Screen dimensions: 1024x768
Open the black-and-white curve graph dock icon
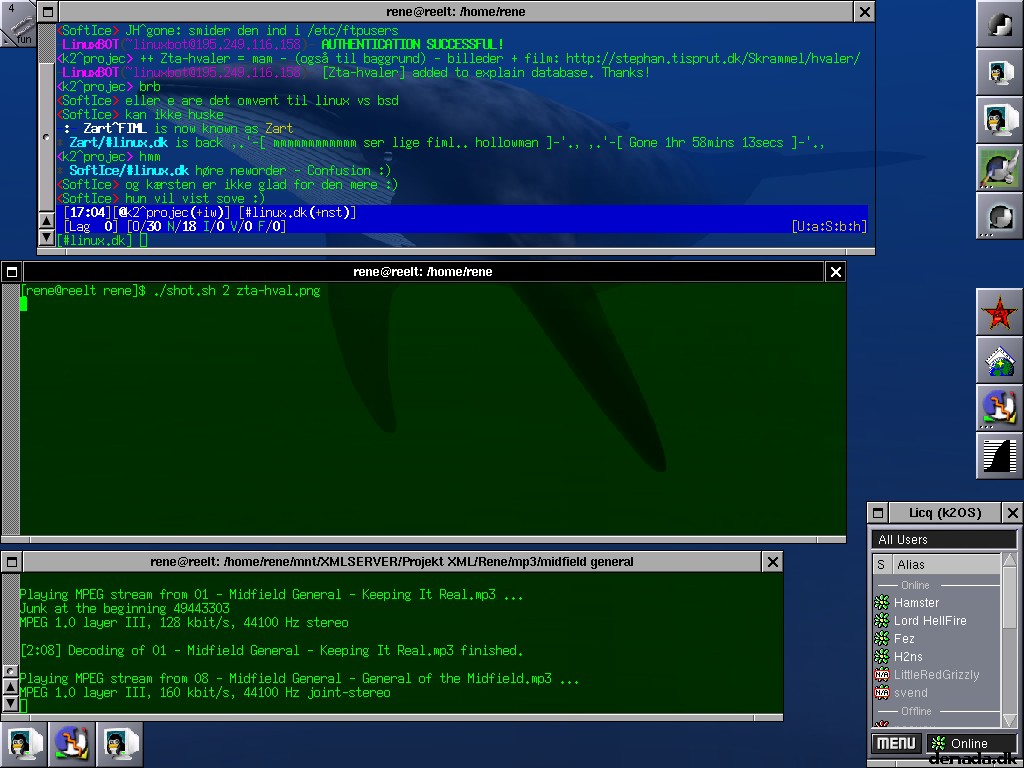point(999,456)
